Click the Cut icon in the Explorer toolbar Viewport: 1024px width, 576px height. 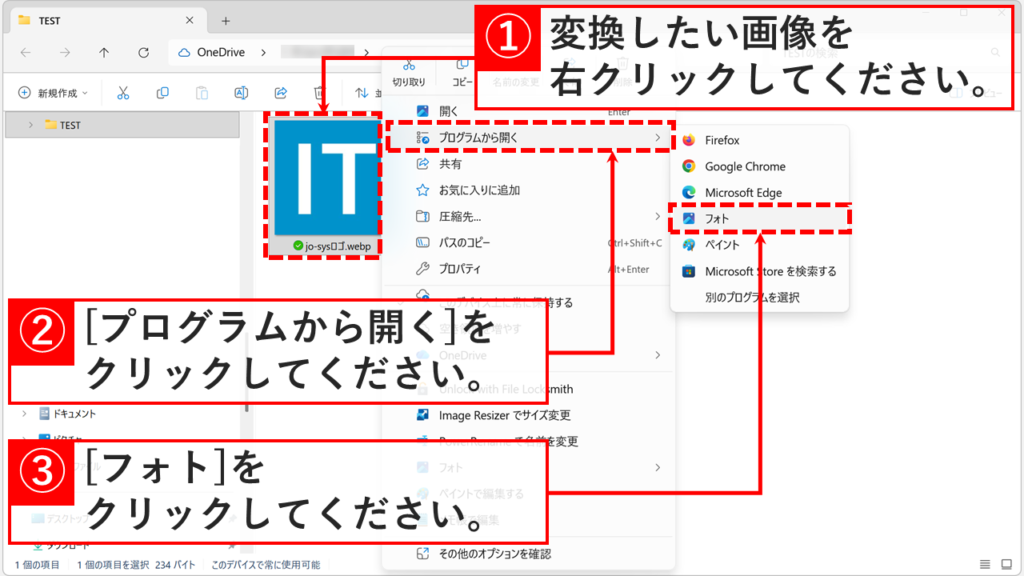coord(122,92)
